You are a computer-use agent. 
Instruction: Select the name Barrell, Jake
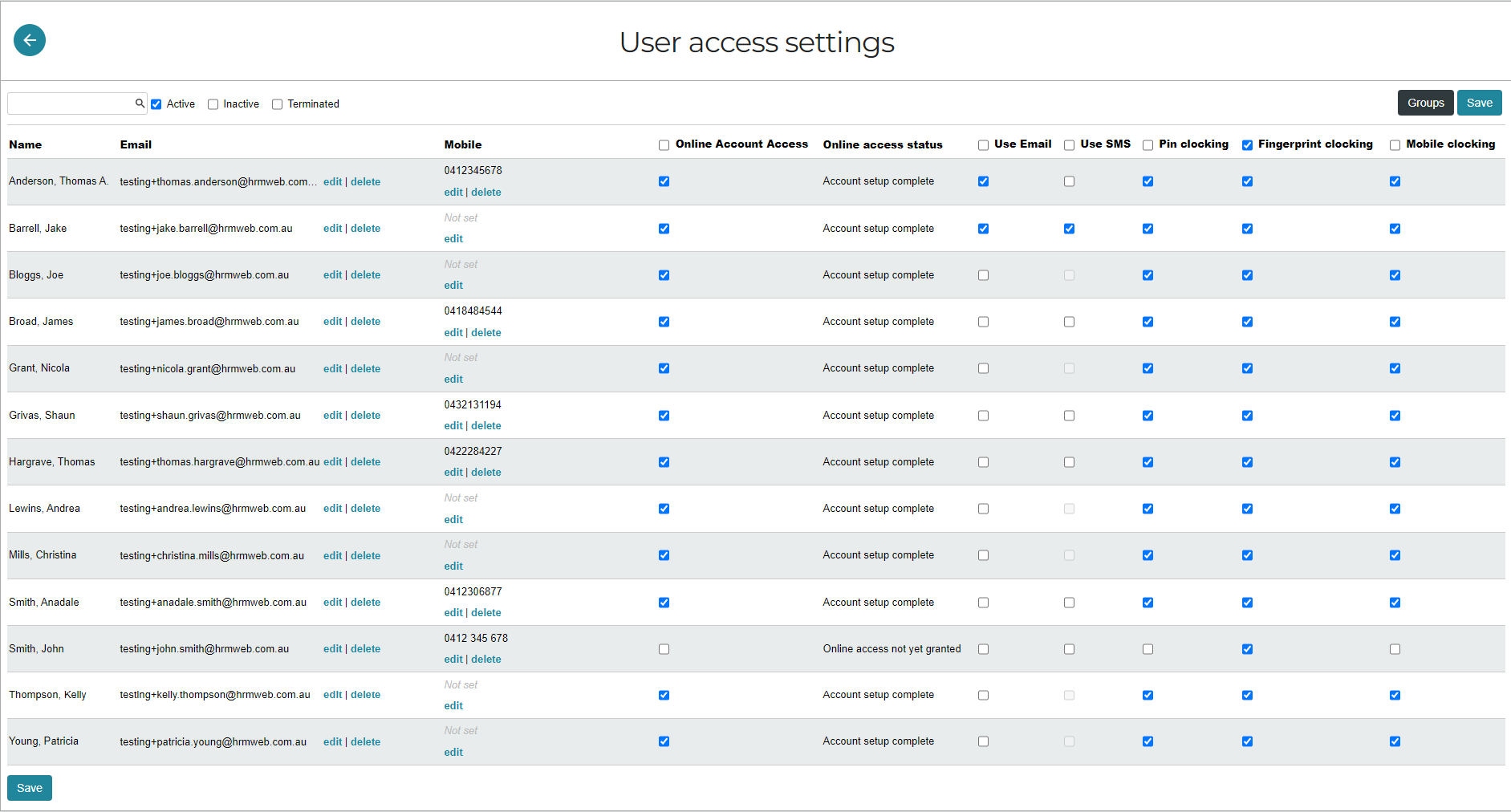tap(38, 229)
